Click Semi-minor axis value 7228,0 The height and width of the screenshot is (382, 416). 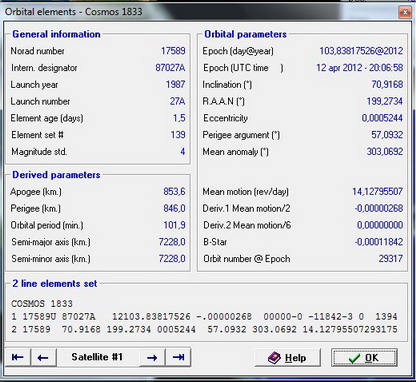pyautogui.click(x=172, y=259)
